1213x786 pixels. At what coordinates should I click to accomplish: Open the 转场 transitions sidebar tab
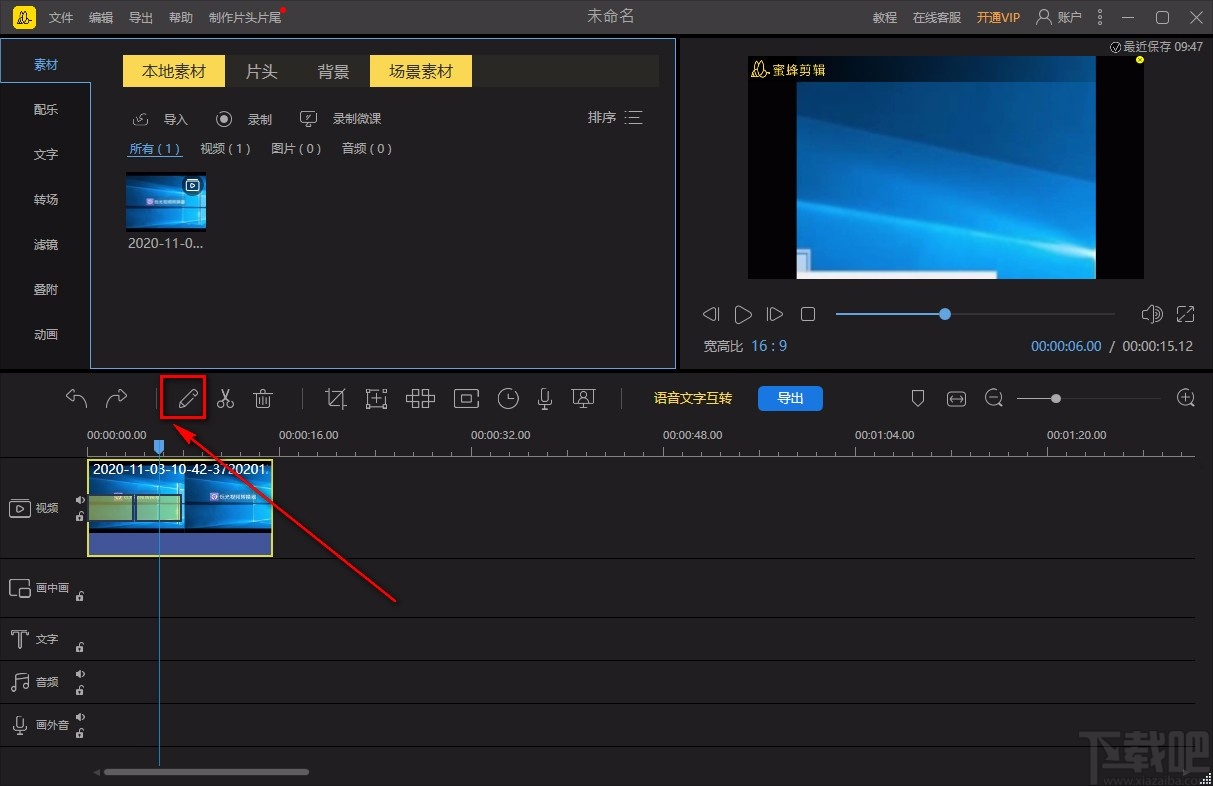(x=46, y=199)
